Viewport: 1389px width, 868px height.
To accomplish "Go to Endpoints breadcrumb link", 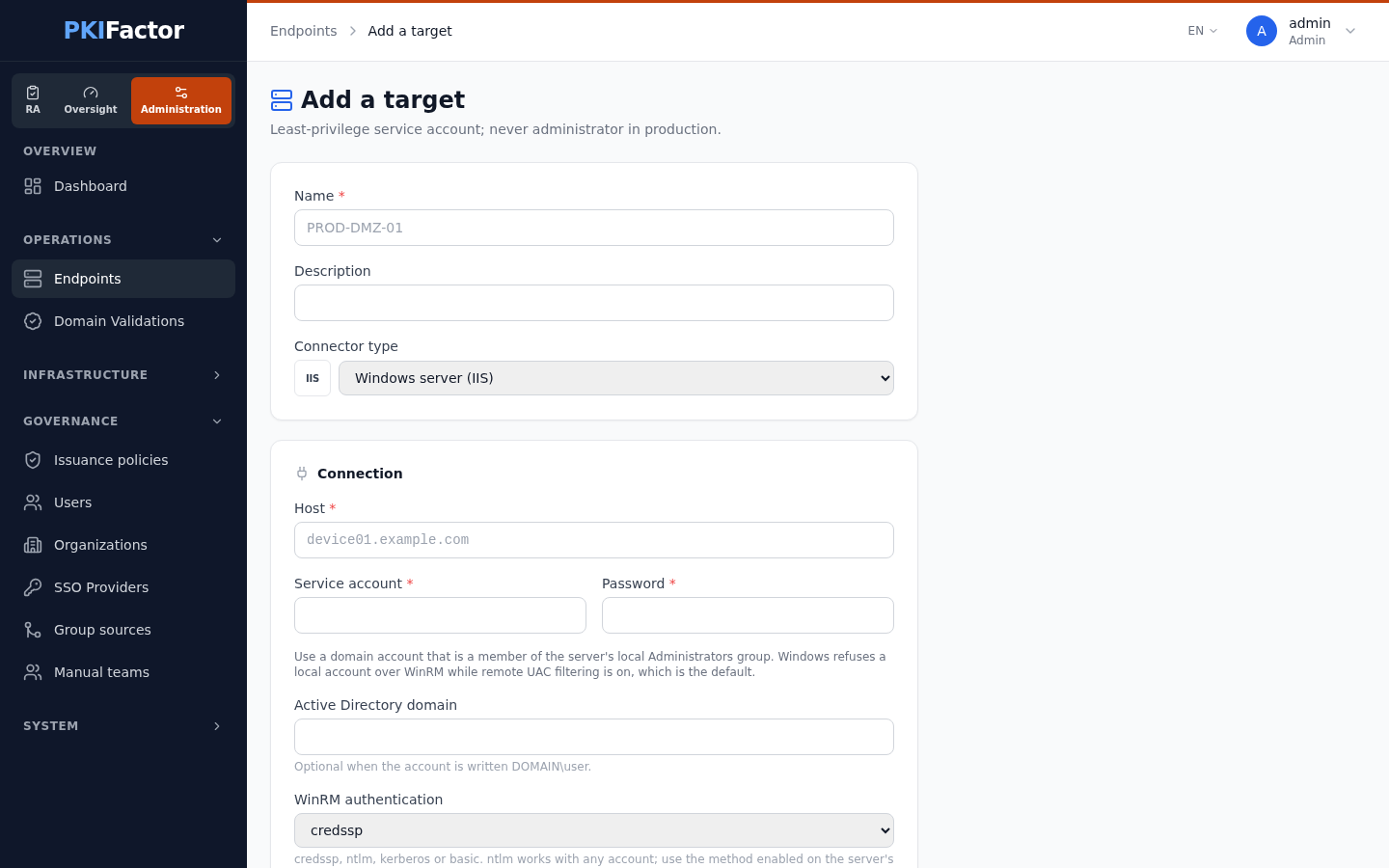I will [304, 31].
